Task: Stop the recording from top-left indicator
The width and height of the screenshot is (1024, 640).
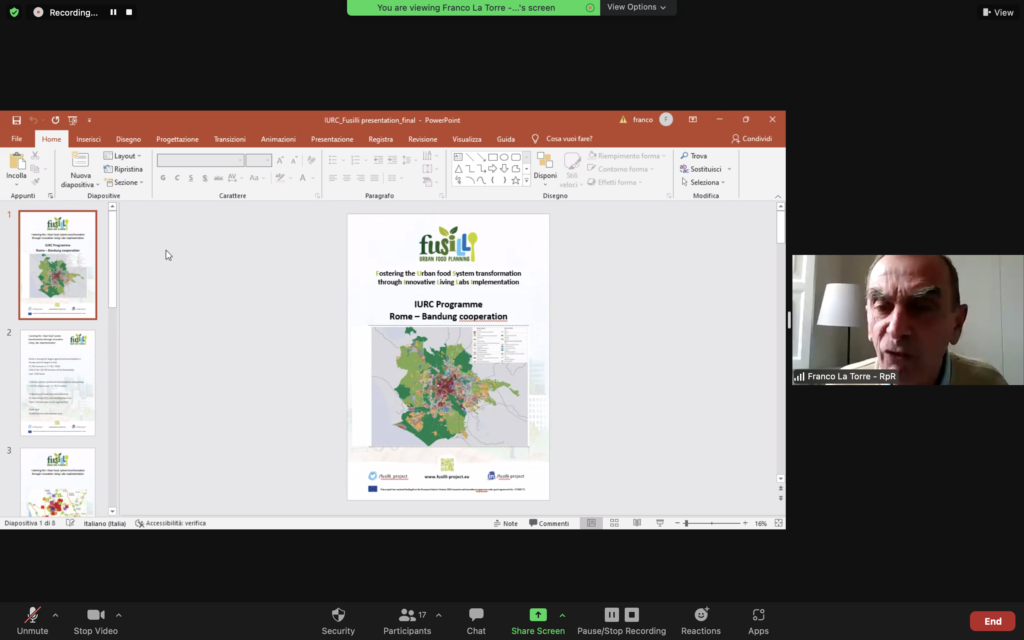Action: pyautogui.click(x=129, y=12)
